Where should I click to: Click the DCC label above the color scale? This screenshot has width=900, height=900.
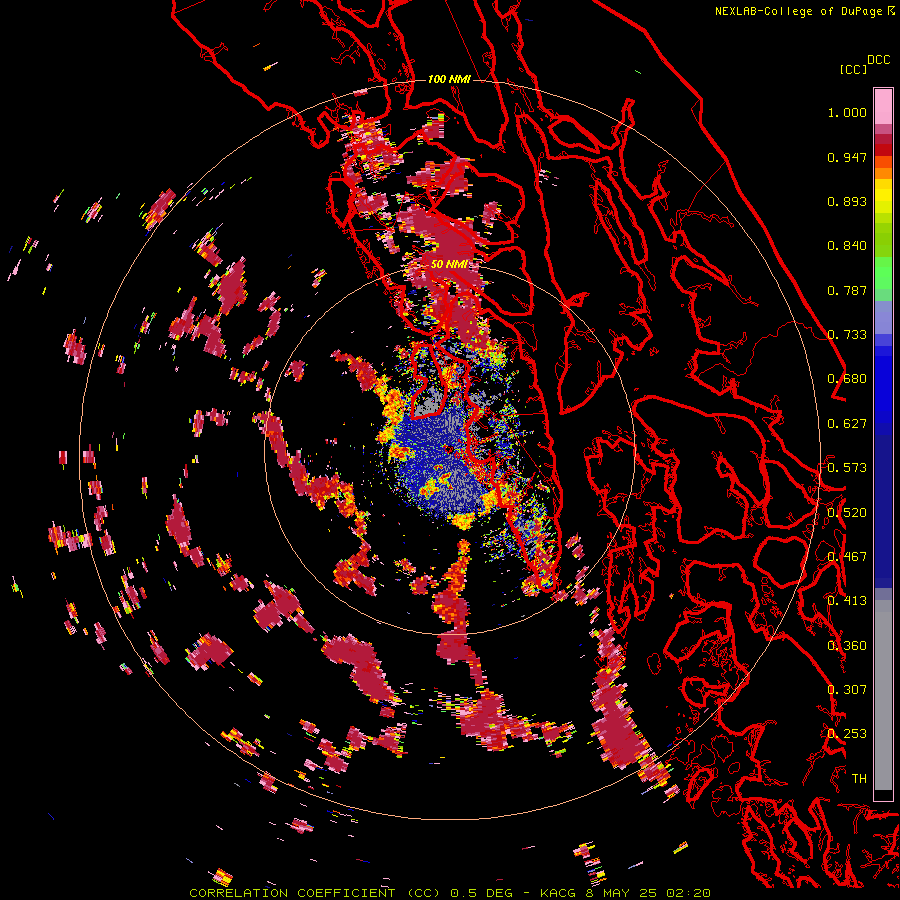(x=879, y=60)
